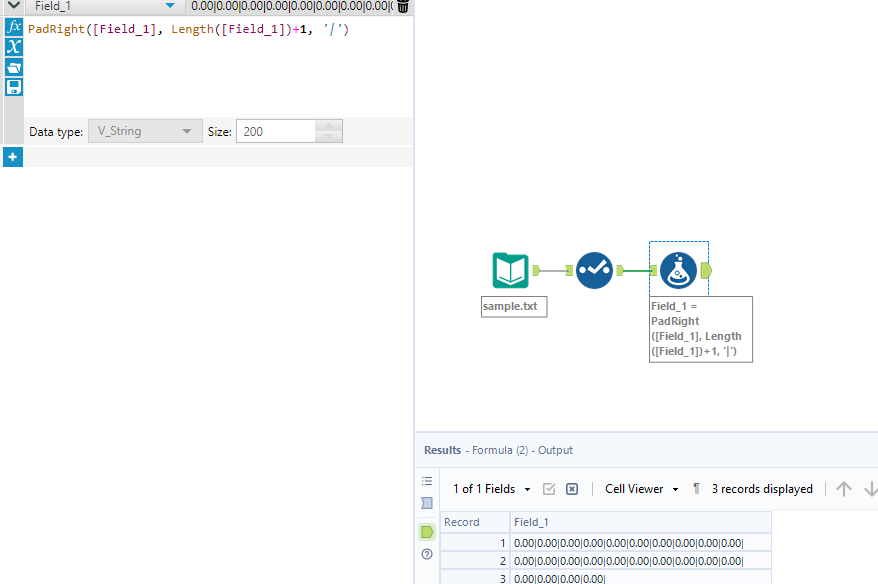This screenshot has height=584, width=878.
Task: Click deselect all fields icon
Action: pyautogui.click(x=571, y=489)
